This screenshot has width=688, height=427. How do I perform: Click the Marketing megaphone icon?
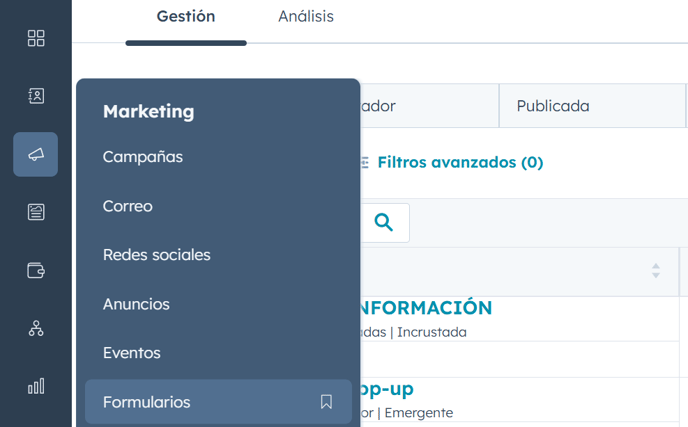(36, 154)
